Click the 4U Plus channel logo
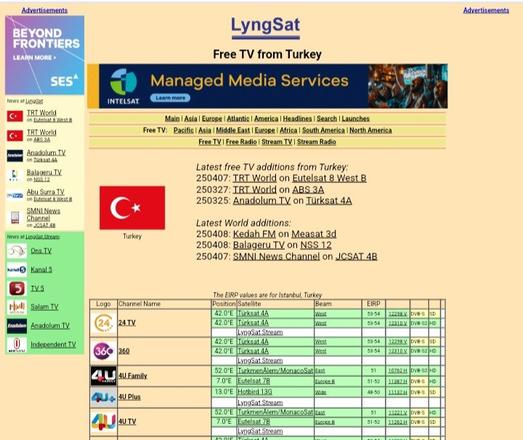This screenshot has height=440, width=523. 103,397
